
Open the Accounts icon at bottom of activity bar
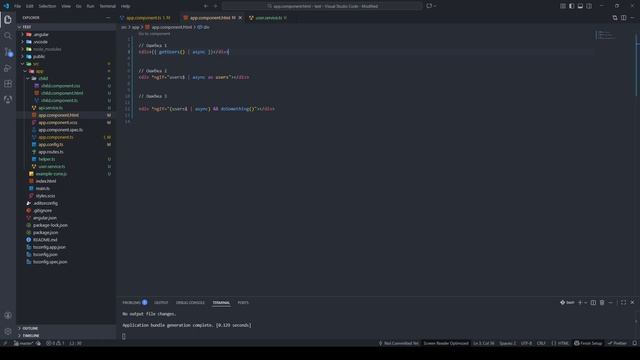(8, 316)
